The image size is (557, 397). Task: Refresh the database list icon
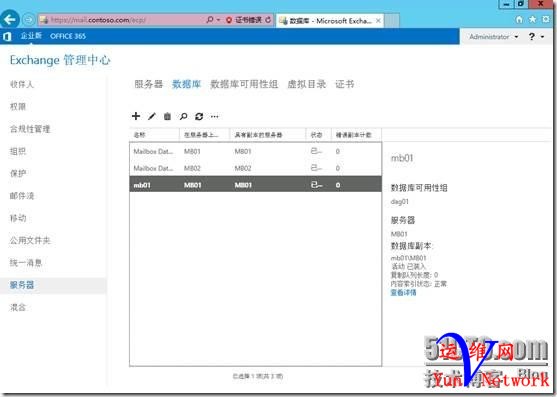pos(199,116)
